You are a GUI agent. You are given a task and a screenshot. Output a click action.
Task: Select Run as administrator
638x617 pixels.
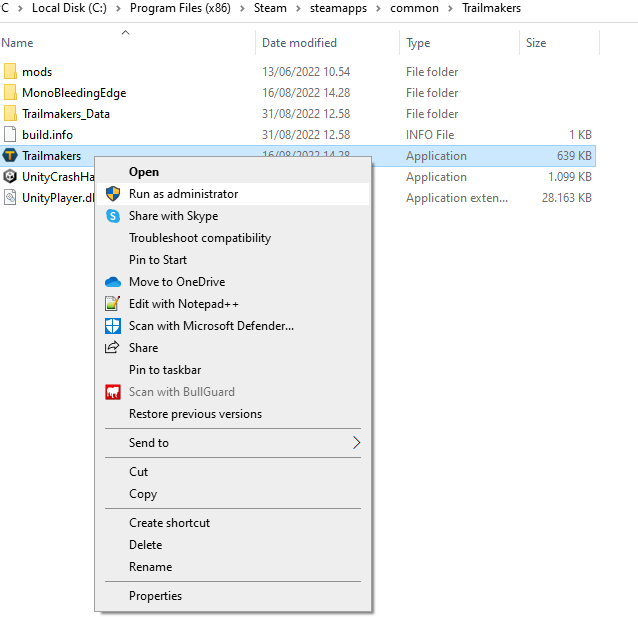pos(233,194)
